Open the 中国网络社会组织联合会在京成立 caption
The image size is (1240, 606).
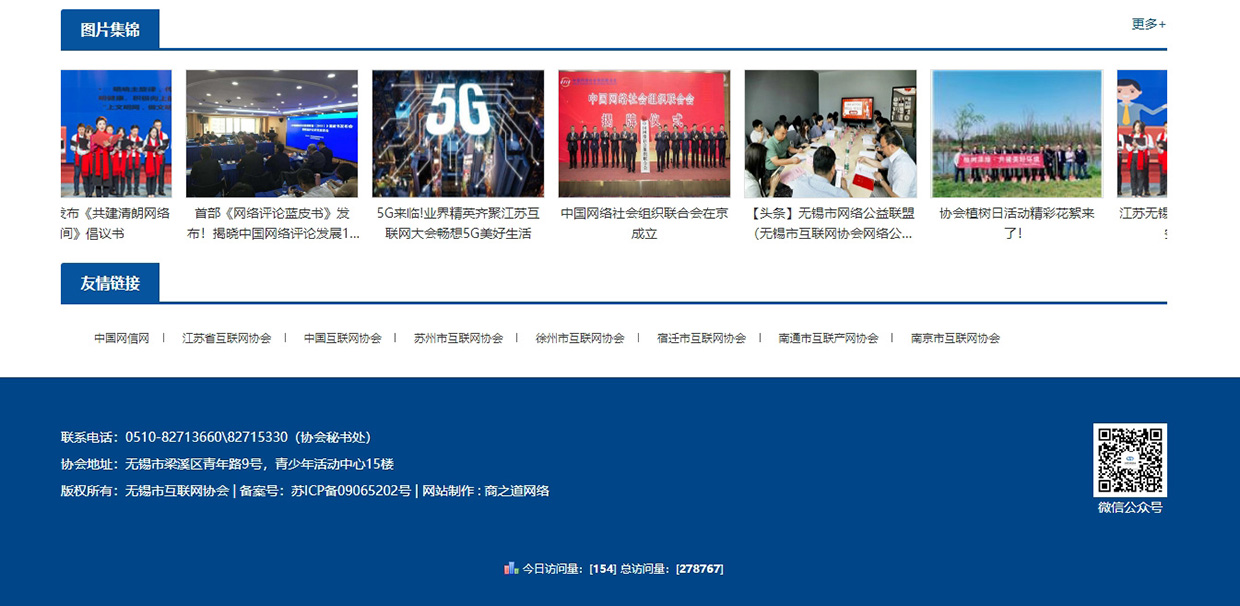click(644, 223)
